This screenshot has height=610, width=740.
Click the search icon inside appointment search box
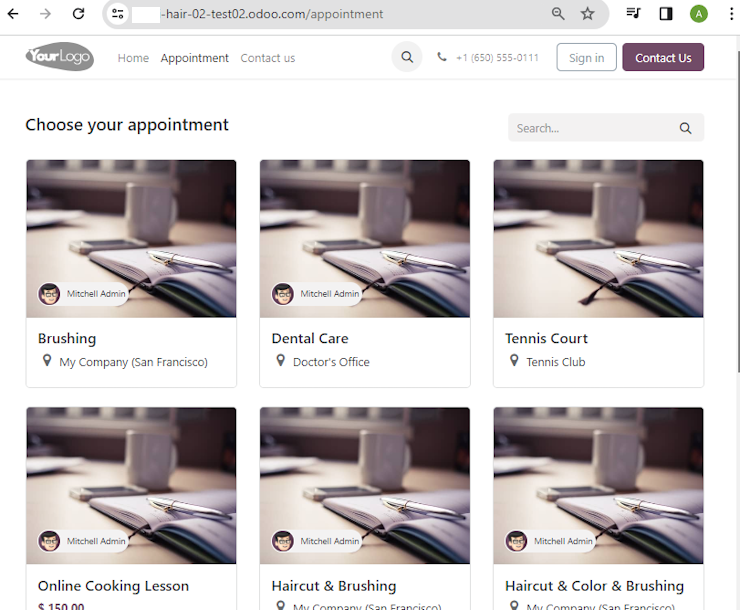coord(685,128)
